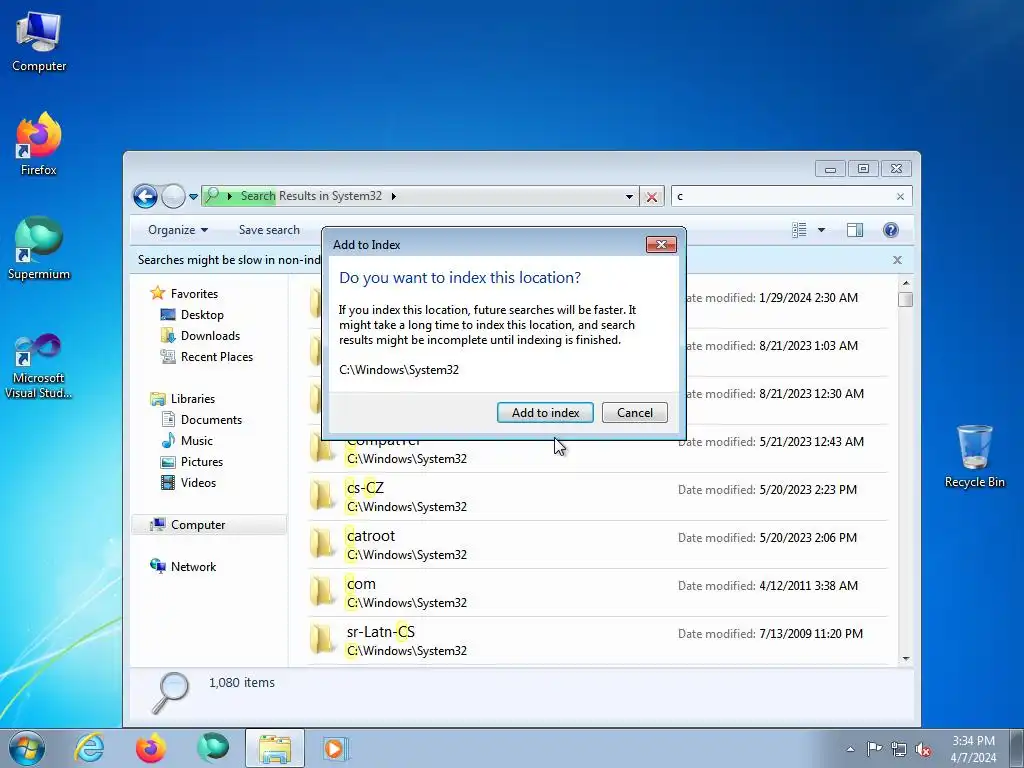Open Explorer help

[891, 230]
